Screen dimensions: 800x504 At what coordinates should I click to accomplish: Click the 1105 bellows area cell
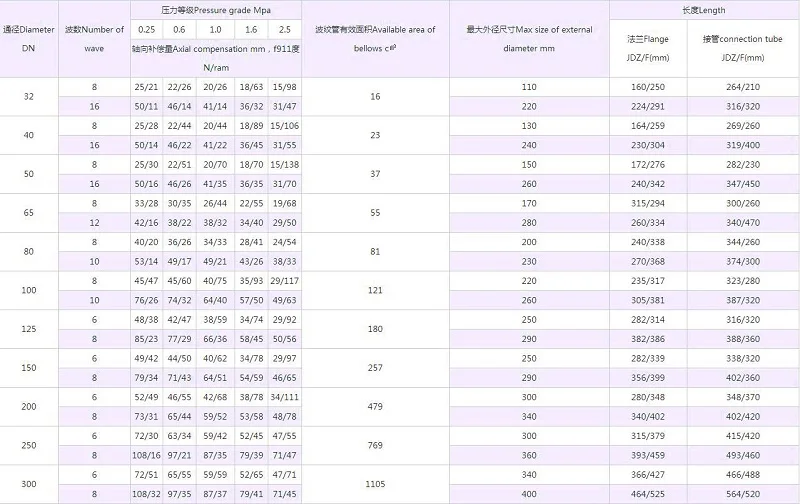coord(375,484)
